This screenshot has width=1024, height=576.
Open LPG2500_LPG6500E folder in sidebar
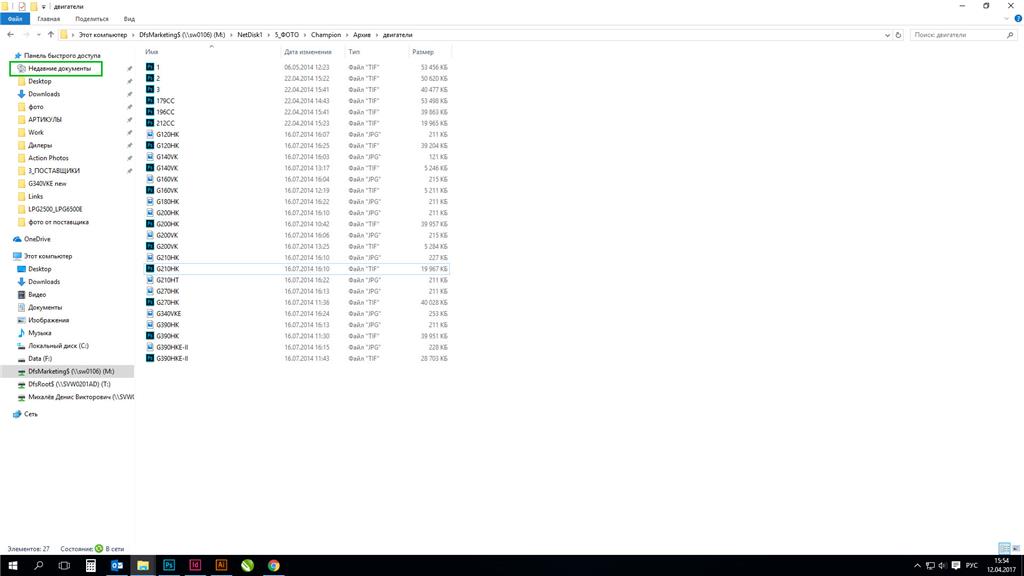click(56, 209)
